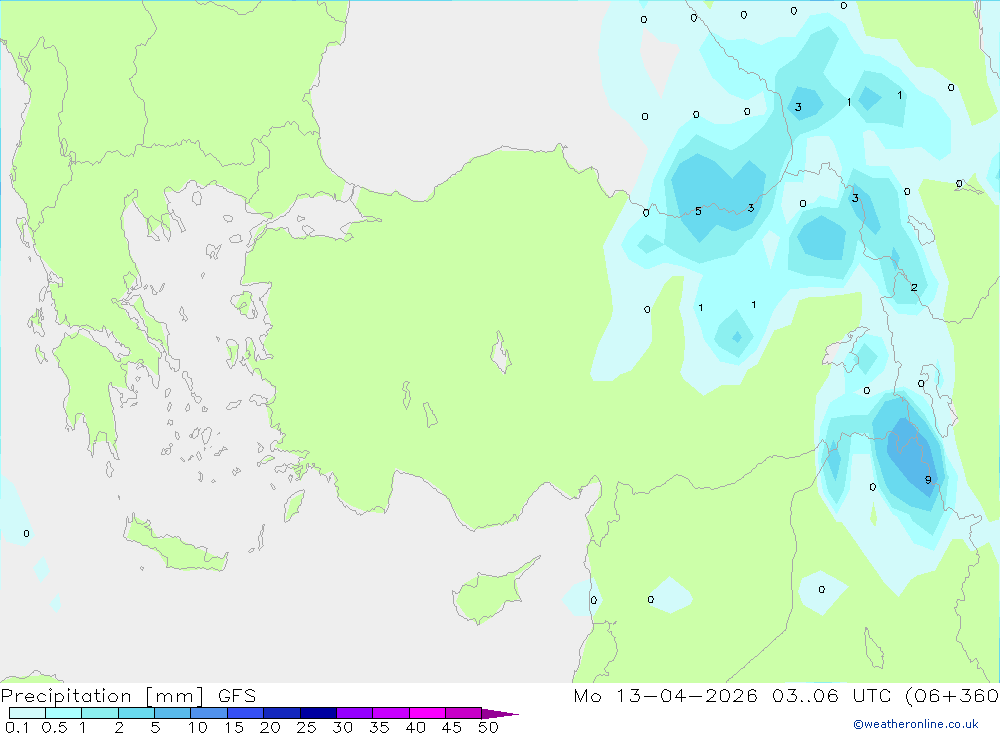Click the '2' precipitation value on map

point(914,288)
